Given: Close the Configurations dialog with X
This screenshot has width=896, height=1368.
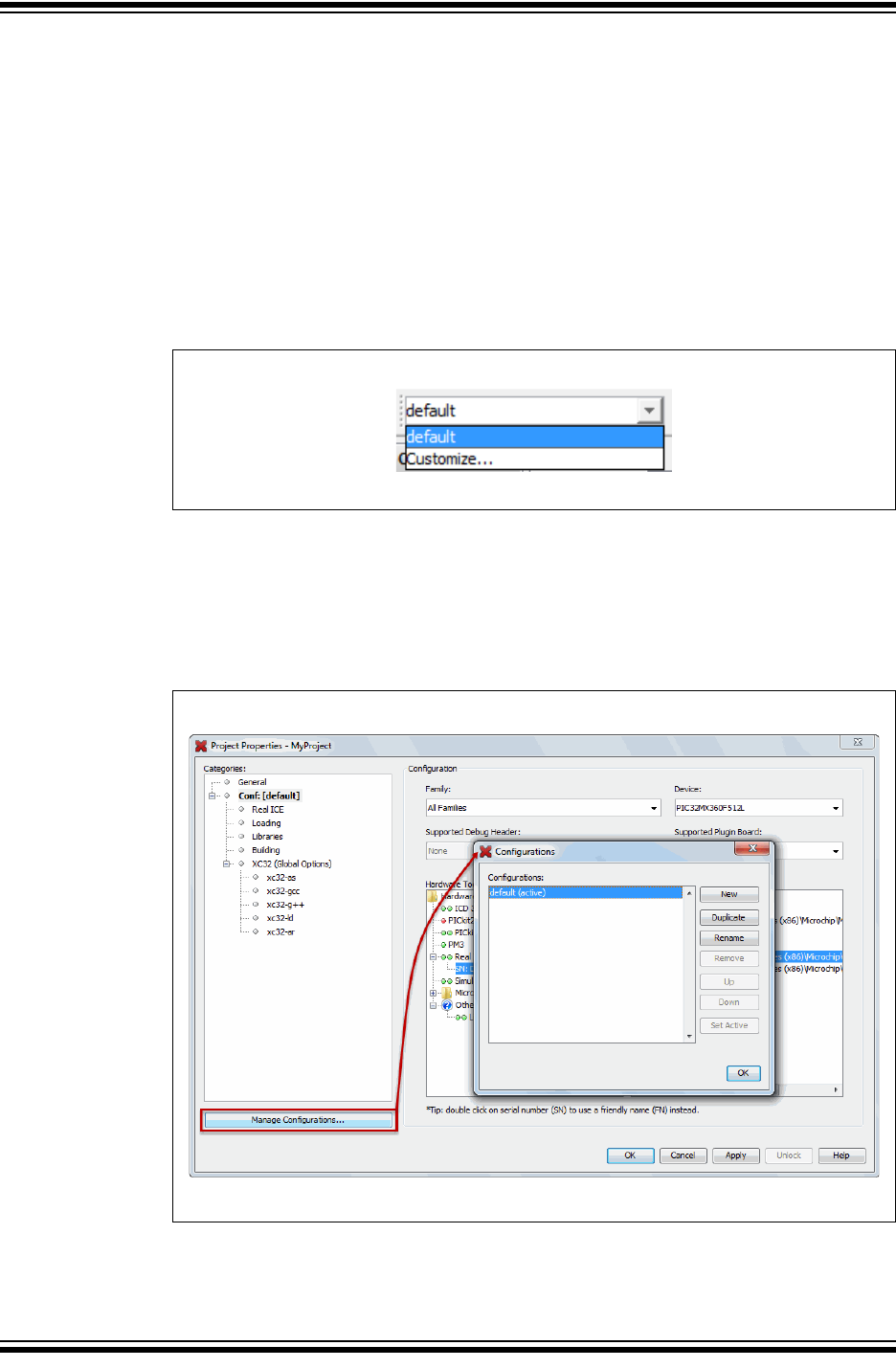Looking at the screenshot, I should click(752, 848).
